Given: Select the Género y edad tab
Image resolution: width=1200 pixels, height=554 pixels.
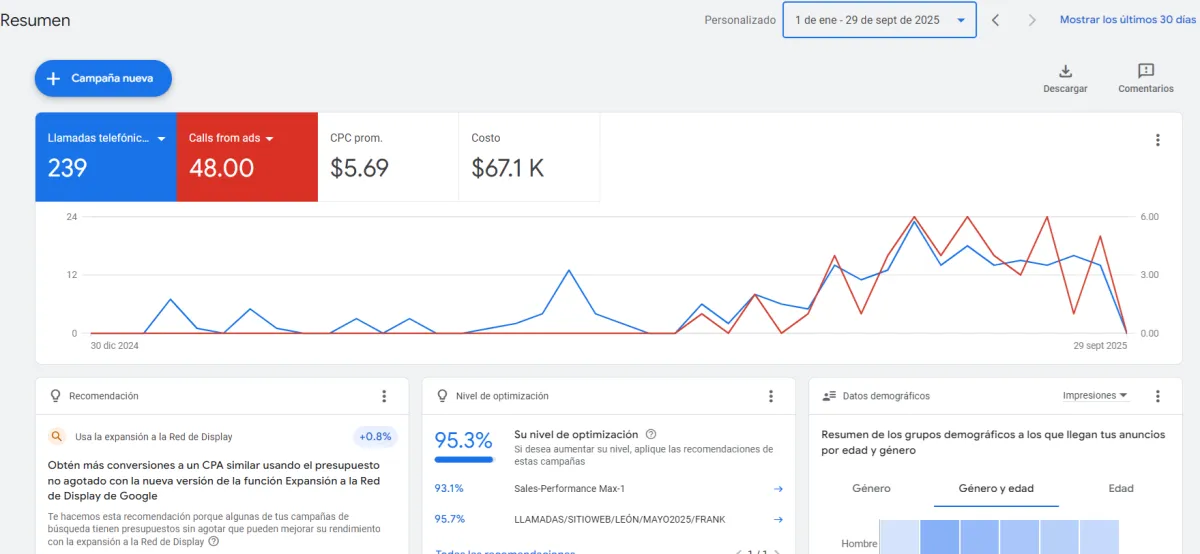Looking at the screenshot, I should (x=996, y=489).
